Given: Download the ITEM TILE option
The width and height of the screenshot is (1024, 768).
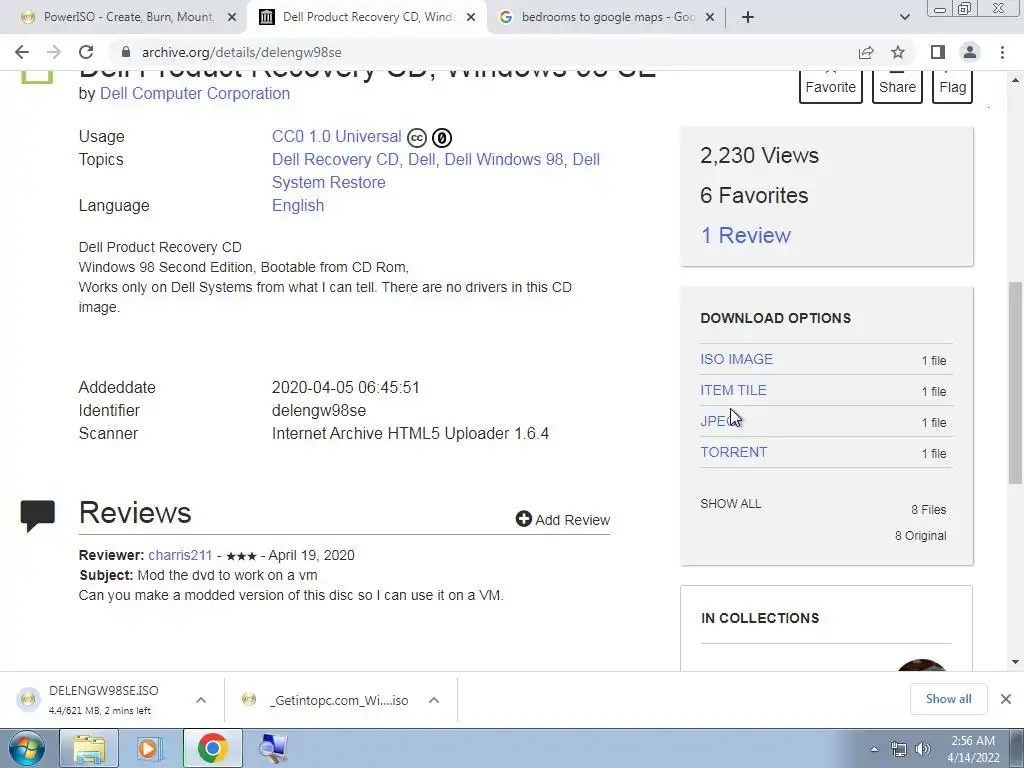Looking at the screenshot, I should coord(733,390).
